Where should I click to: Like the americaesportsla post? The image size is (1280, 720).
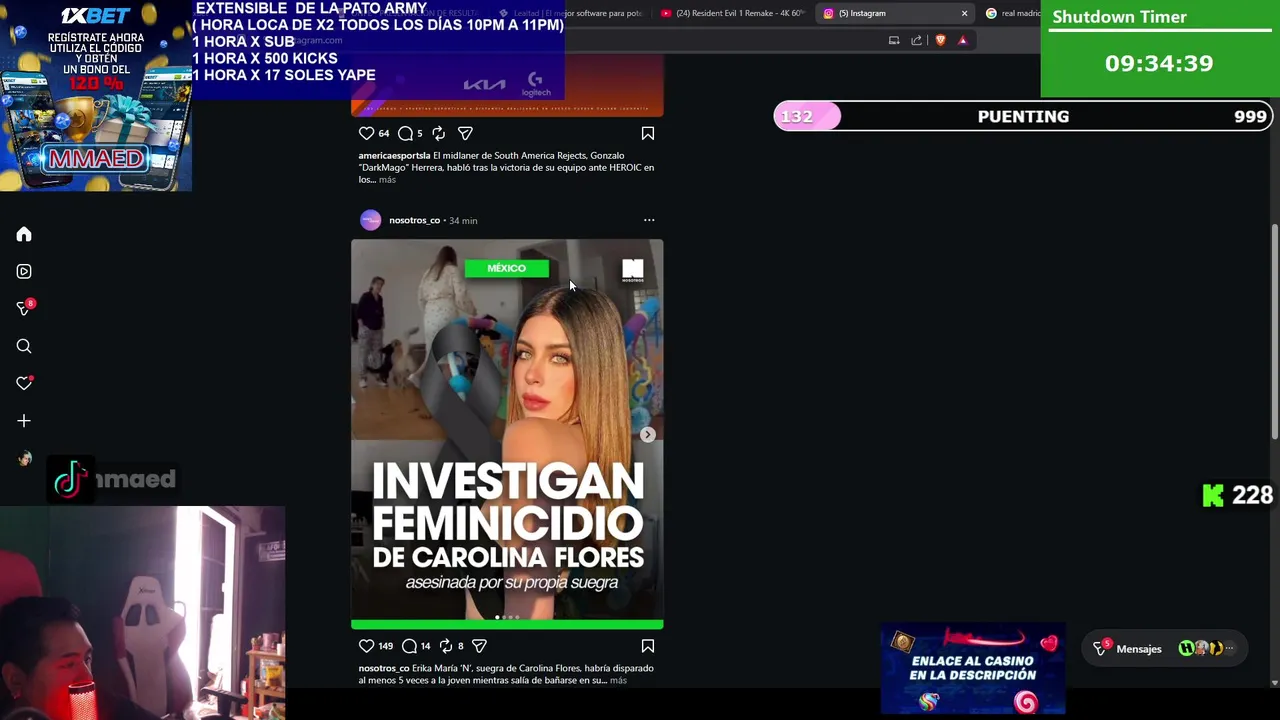[367, 133]
